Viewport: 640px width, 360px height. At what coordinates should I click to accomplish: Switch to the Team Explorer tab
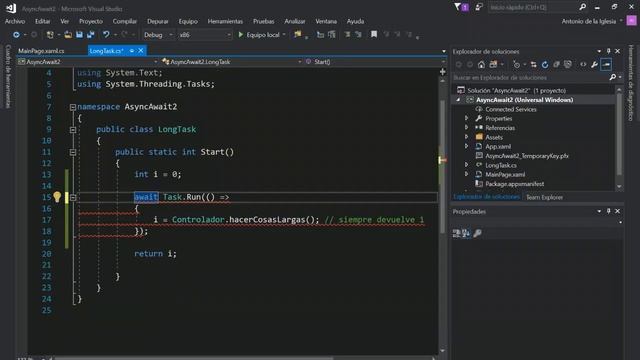point(544,197)
